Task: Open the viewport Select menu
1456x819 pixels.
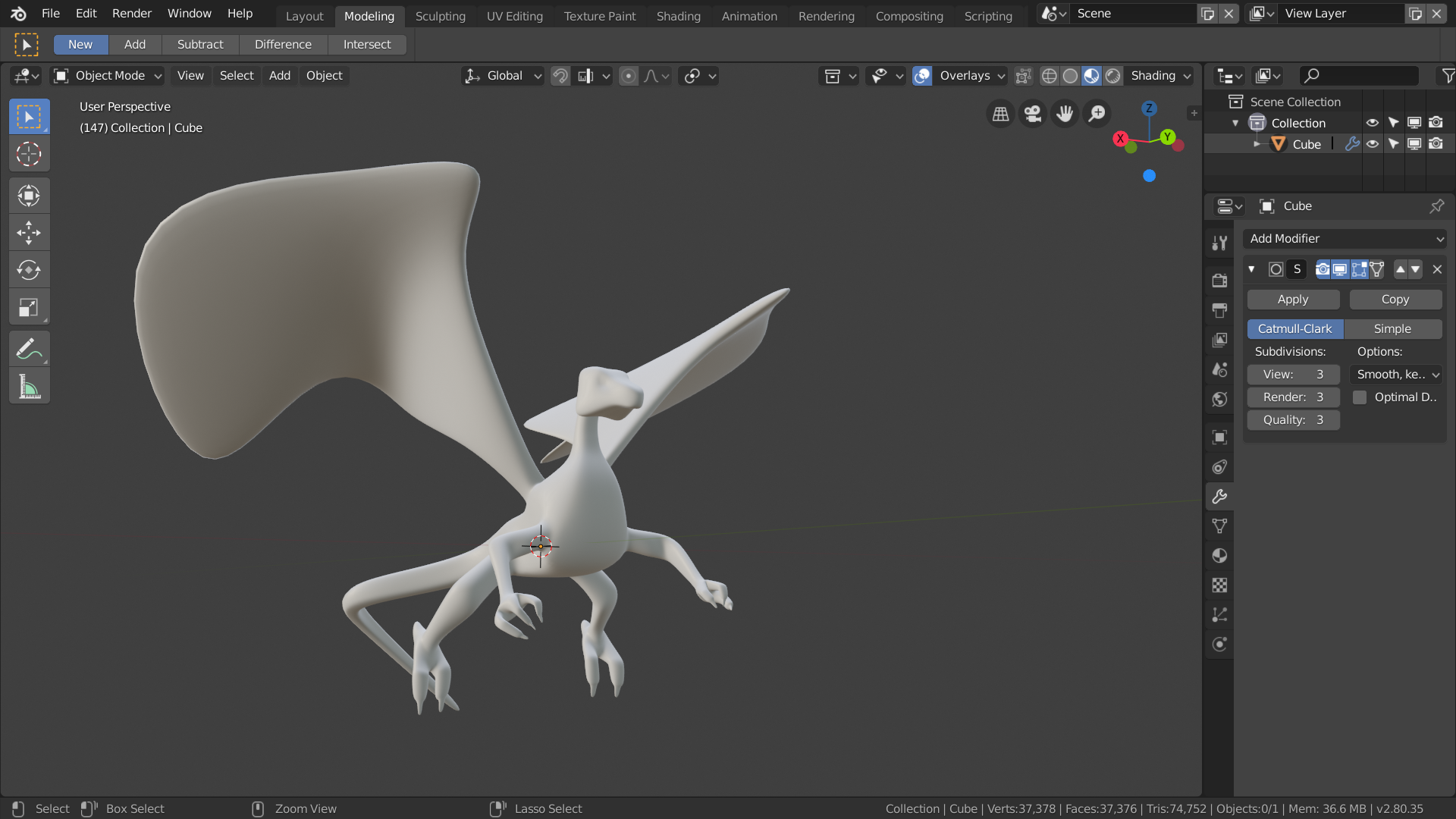Action: (237, 76)
